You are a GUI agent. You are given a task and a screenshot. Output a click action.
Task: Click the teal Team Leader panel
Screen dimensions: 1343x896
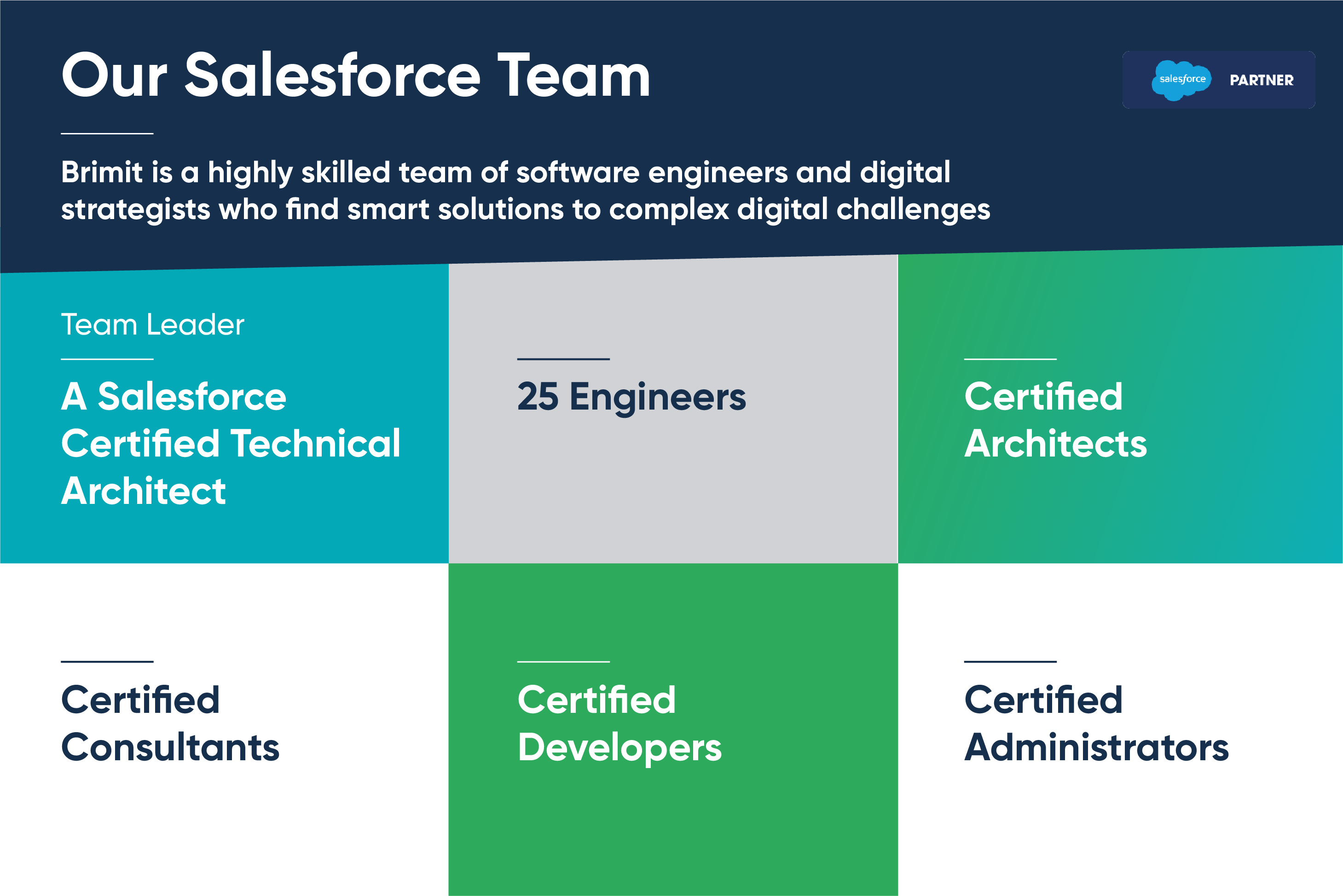coord(223,411)
